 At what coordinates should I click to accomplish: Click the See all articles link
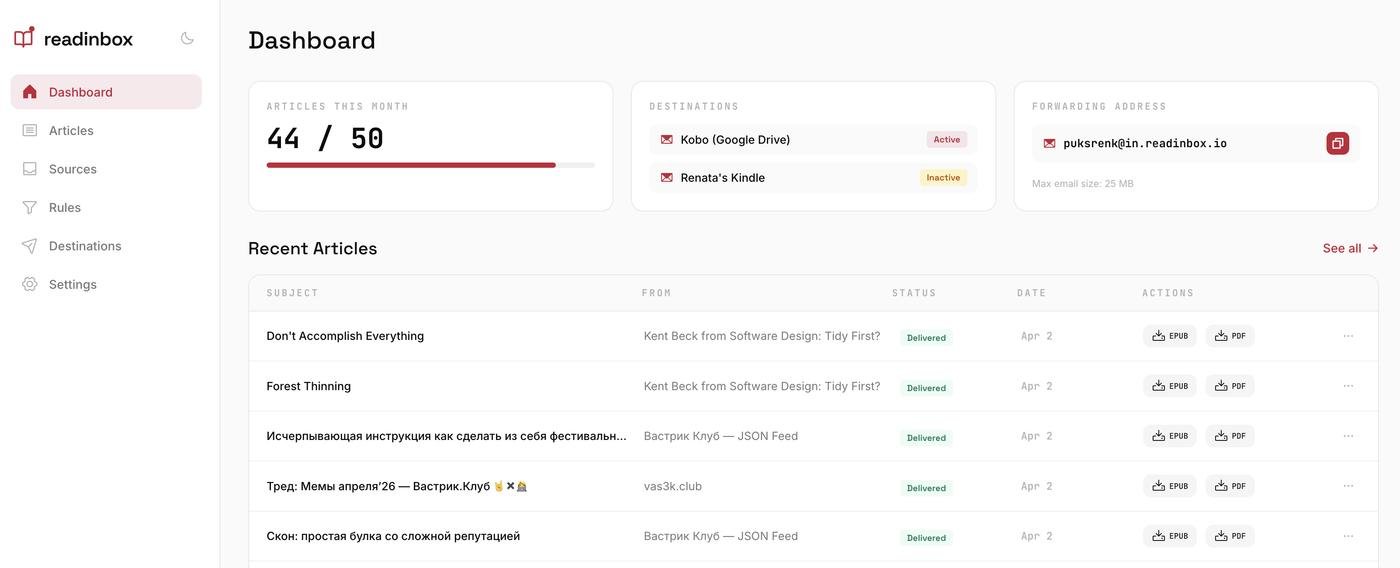1349,248
